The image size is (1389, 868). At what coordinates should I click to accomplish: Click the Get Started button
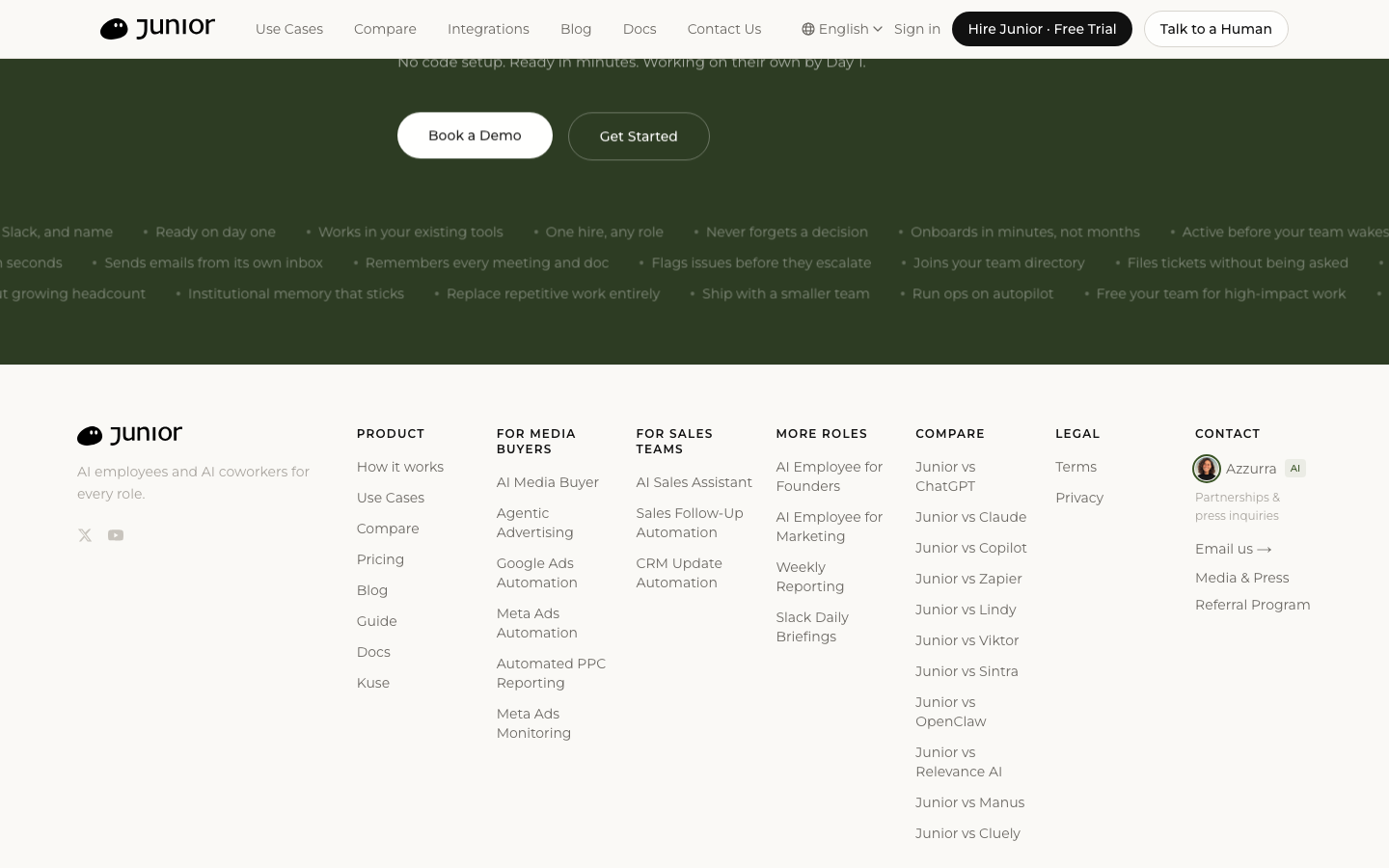click(x=639, y=136)
